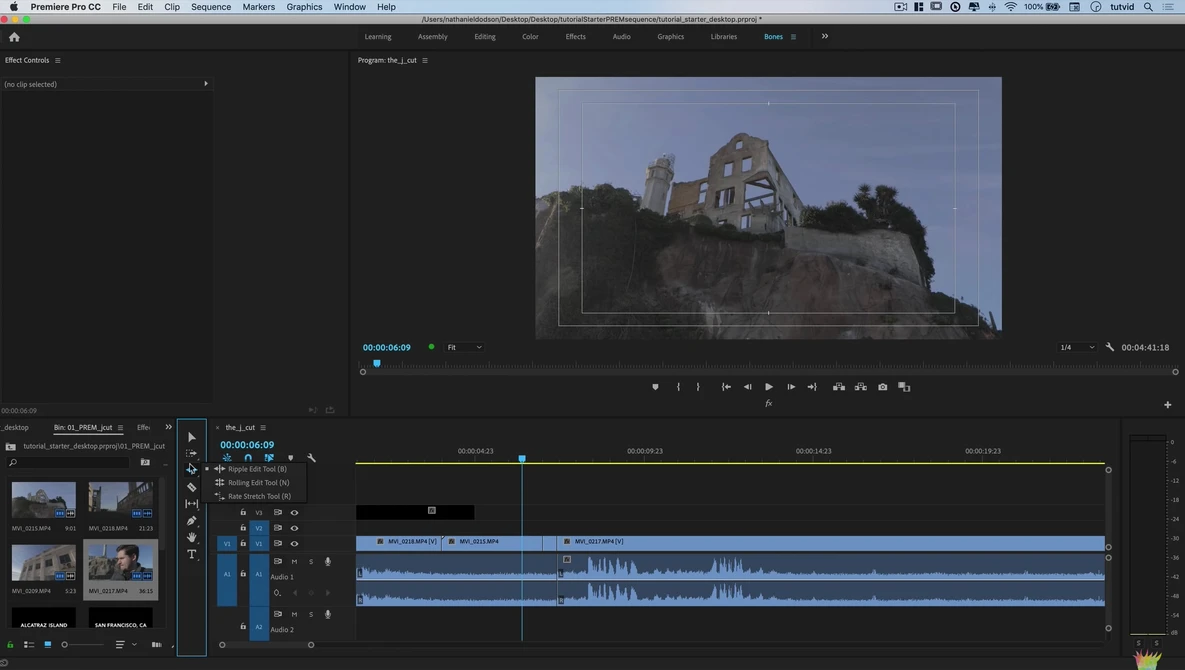This screenshot has width=1185, height=670.
Task: Add marker in the timeline panel
Action: click(290, 458)
